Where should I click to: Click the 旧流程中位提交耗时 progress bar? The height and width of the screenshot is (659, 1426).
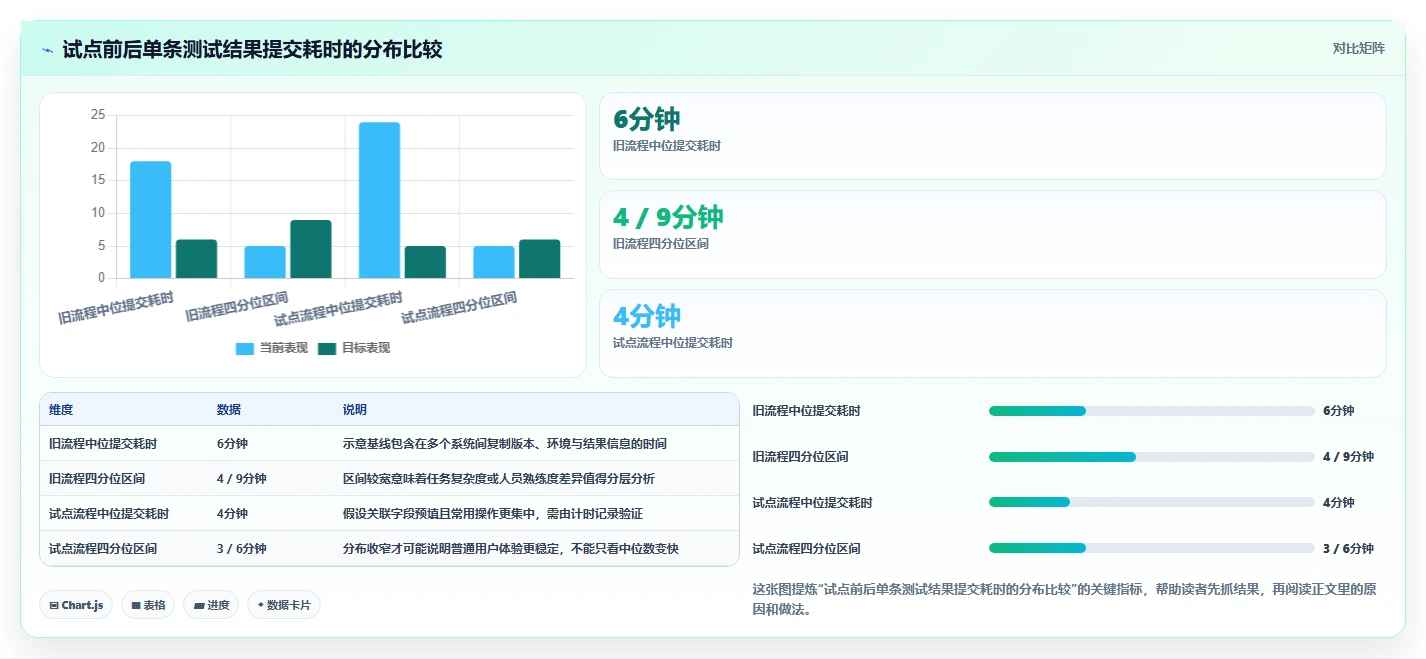tap(1151, 411)
